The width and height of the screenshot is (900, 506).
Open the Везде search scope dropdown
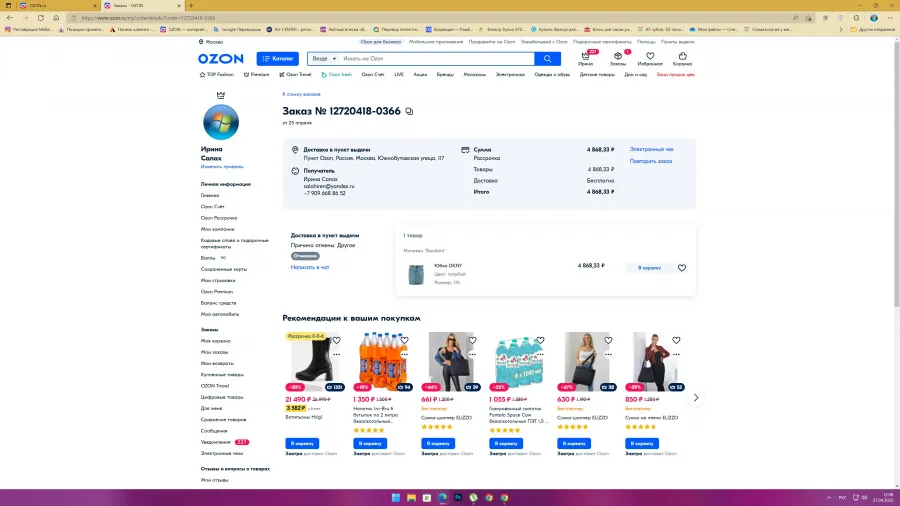324,59
